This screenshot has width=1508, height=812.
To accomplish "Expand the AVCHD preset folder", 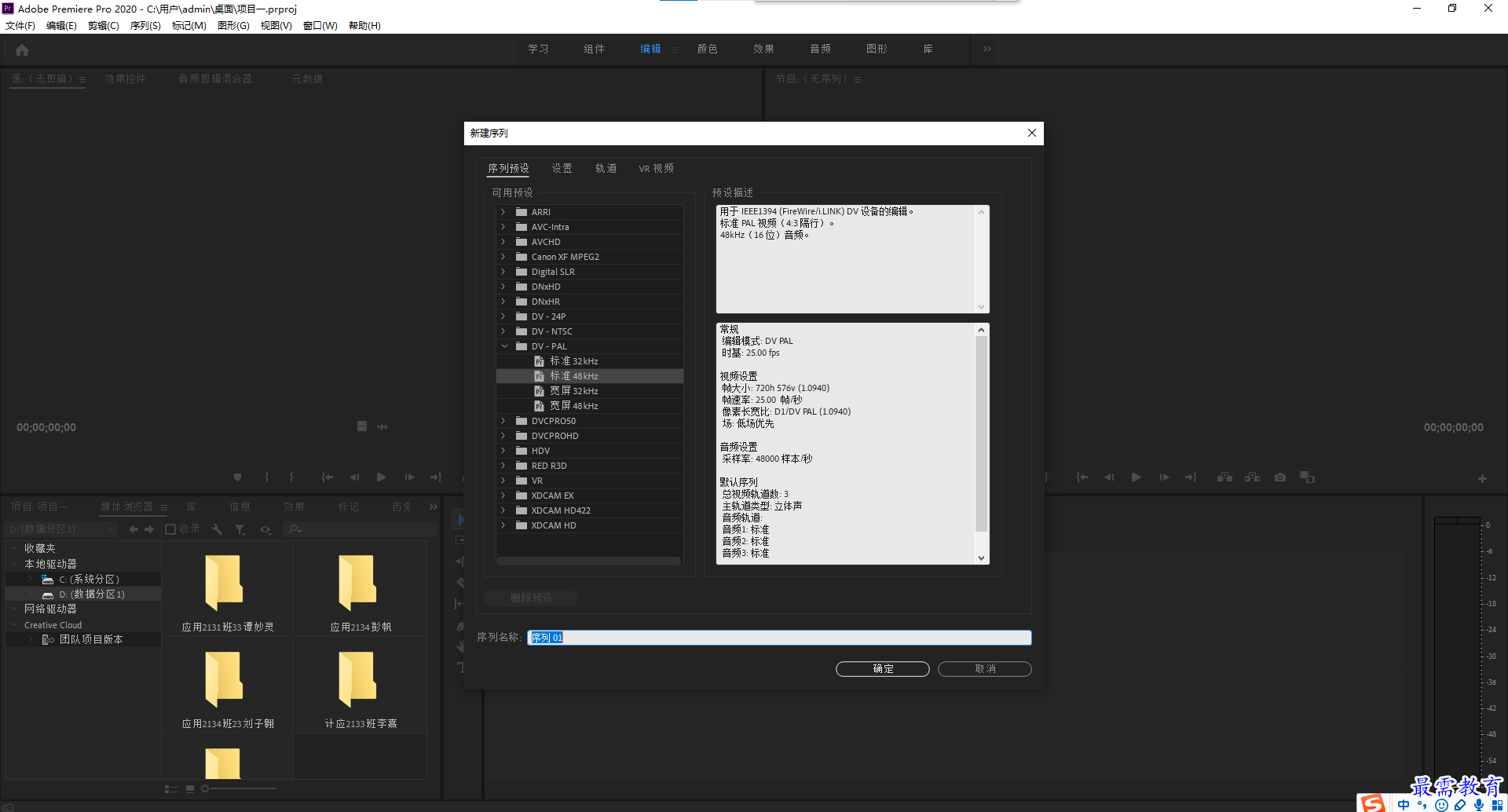I will click(x=503, y=242).
